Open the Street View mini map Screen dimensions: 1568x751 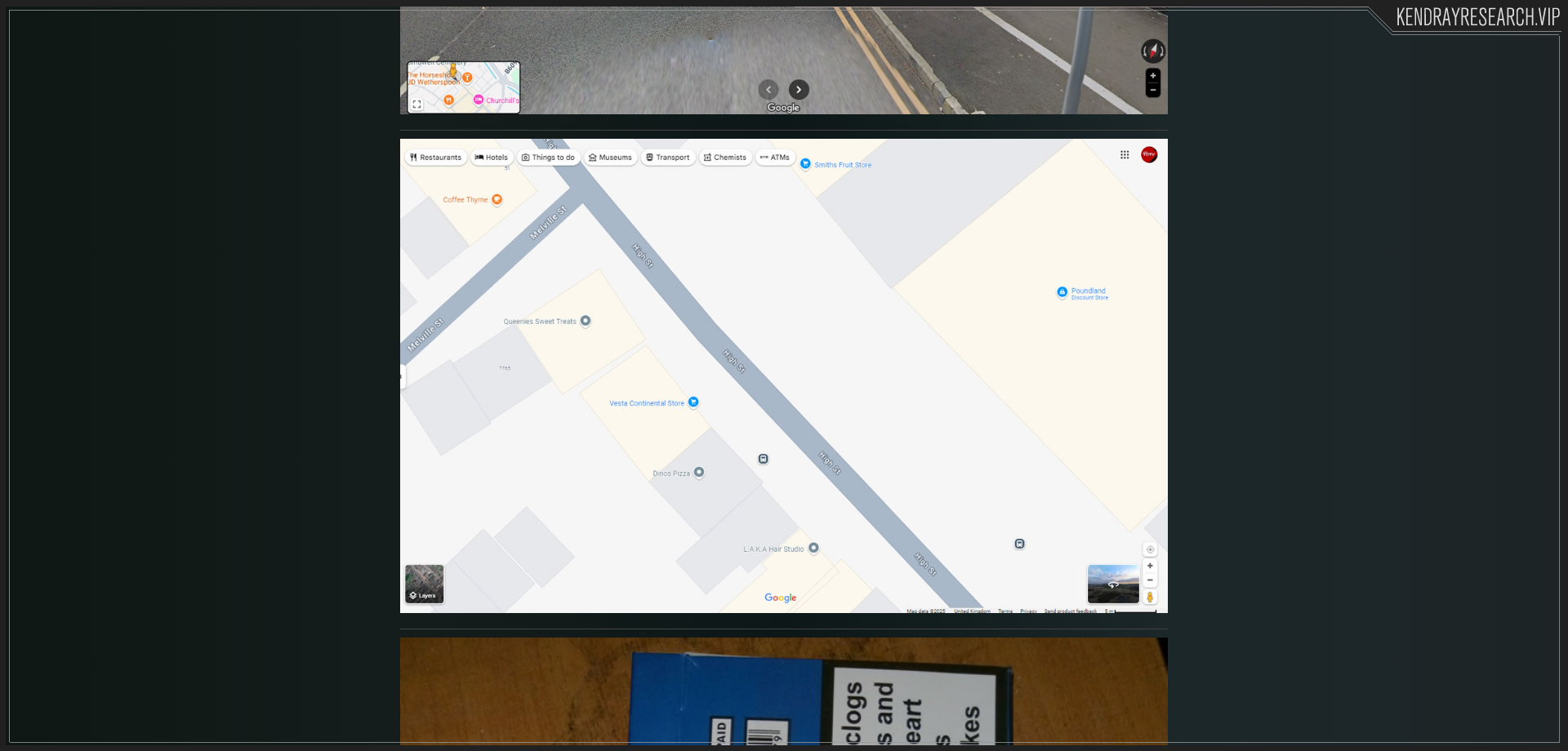pyautogui.click(x=464, y=87)
